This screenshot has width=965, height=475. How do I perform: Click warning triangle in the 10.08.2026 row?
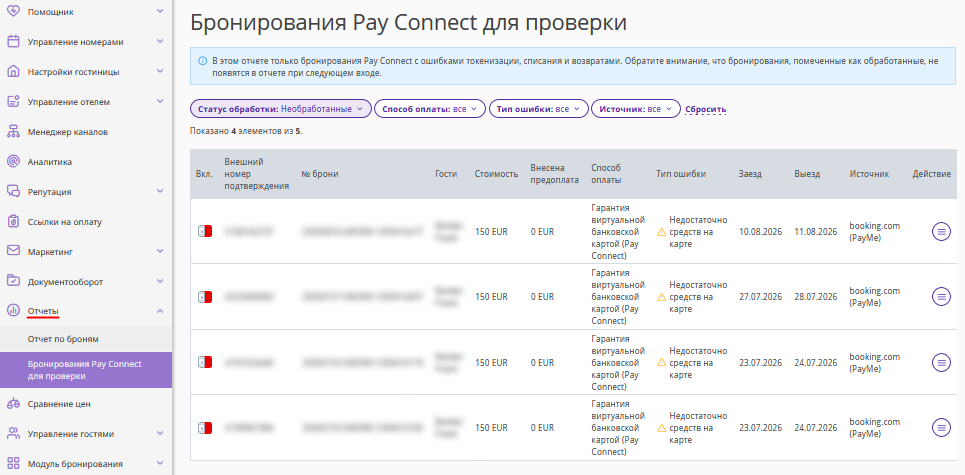point(662,232)
